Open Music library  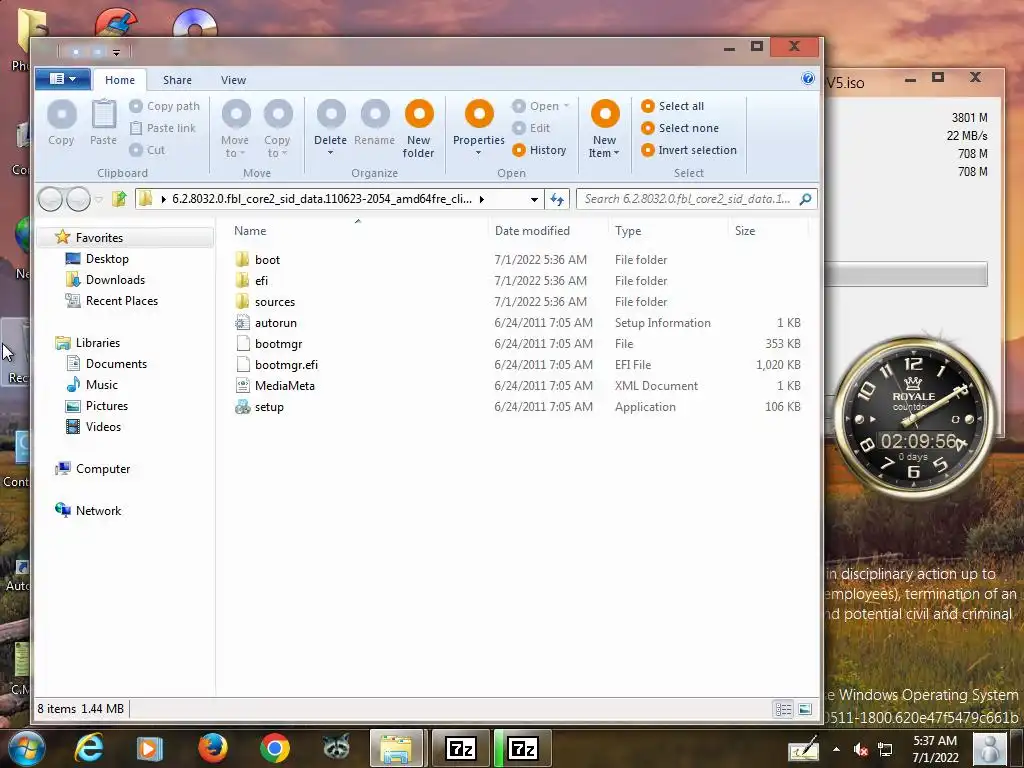102,385
